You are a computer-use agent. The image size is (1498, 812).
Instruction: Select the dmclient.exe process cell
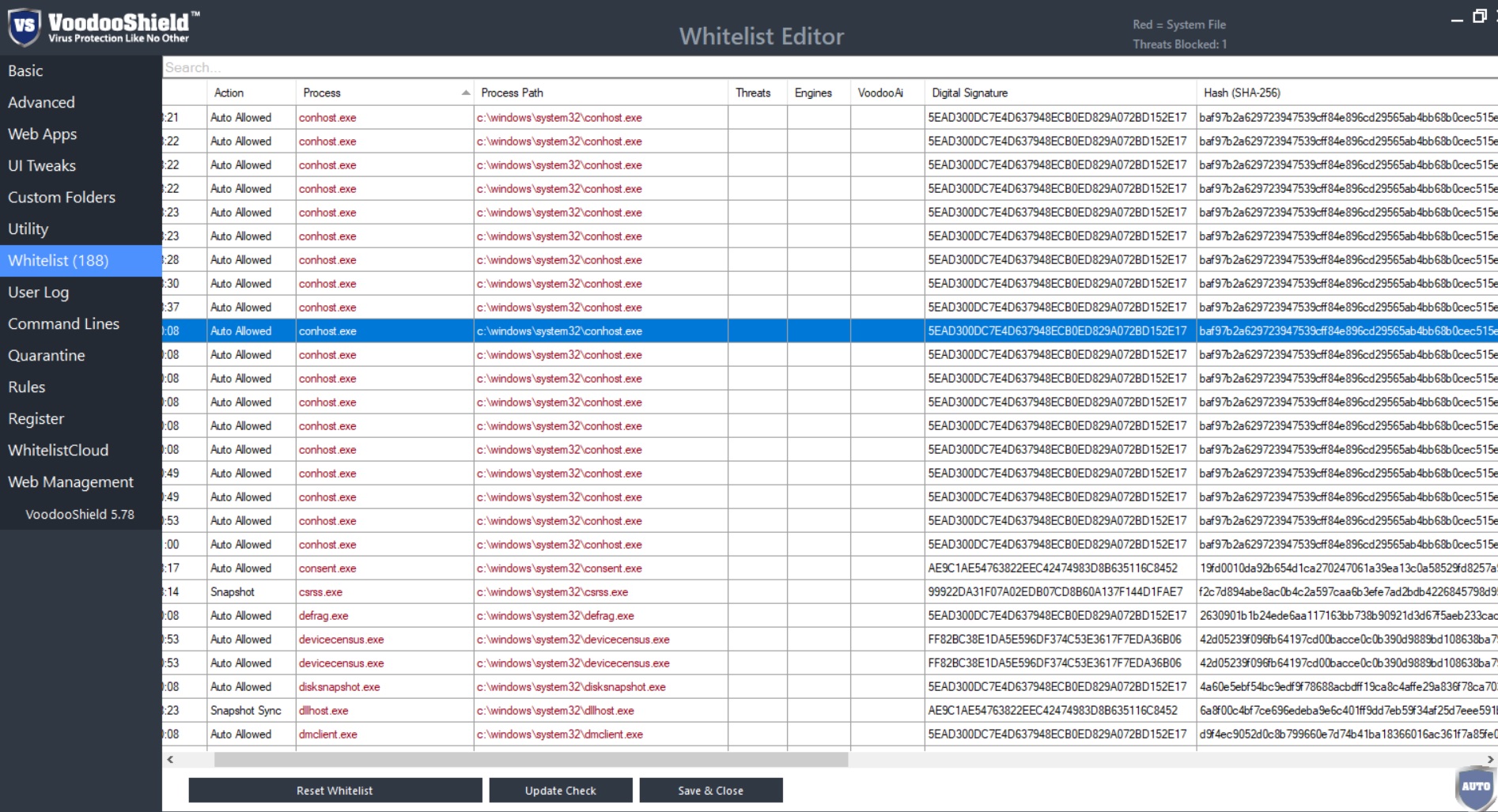point(384,735)
